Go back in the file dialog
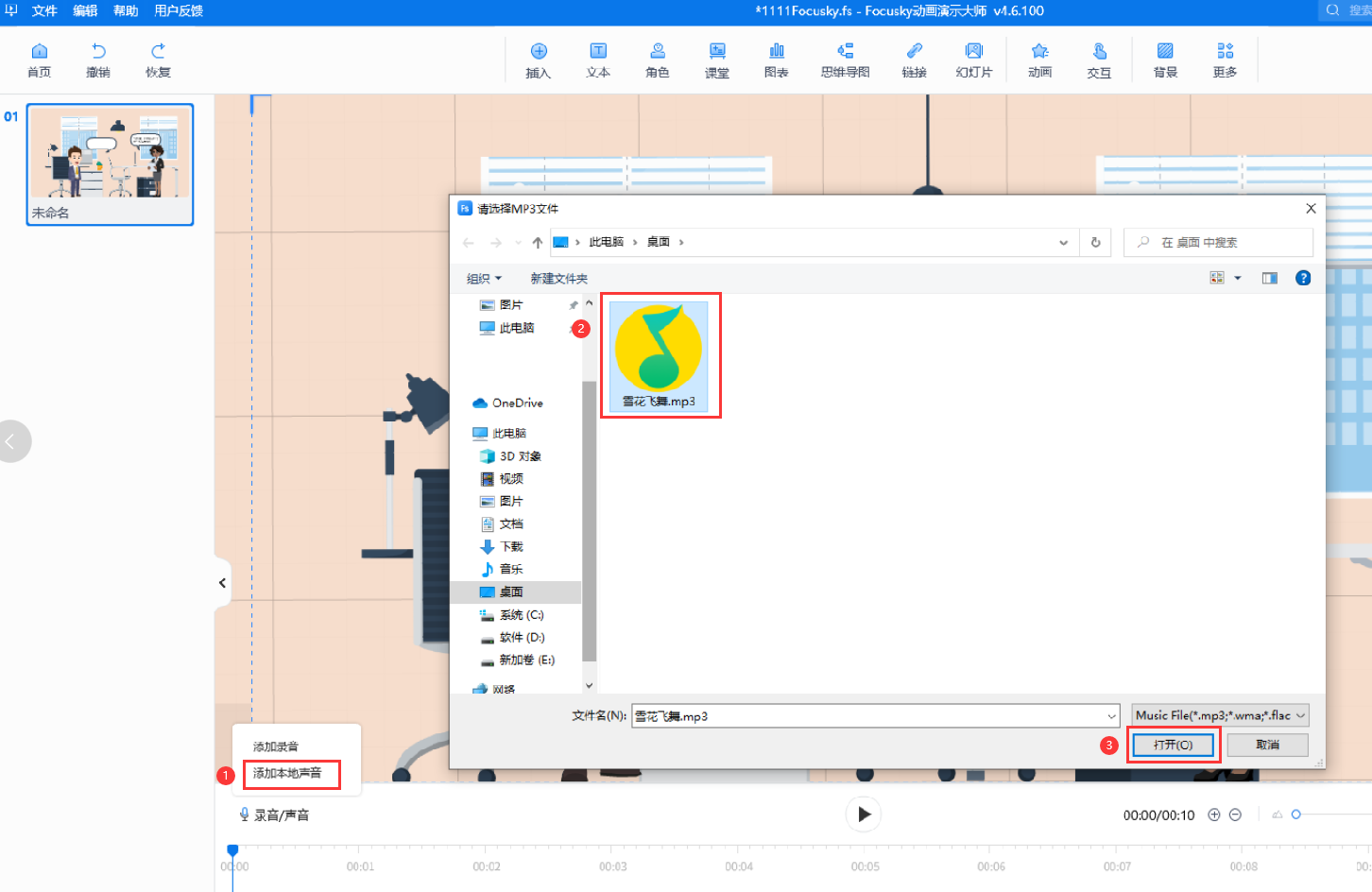The height and width of the screenshot is (892, 1372). click(x=469, y=243)
